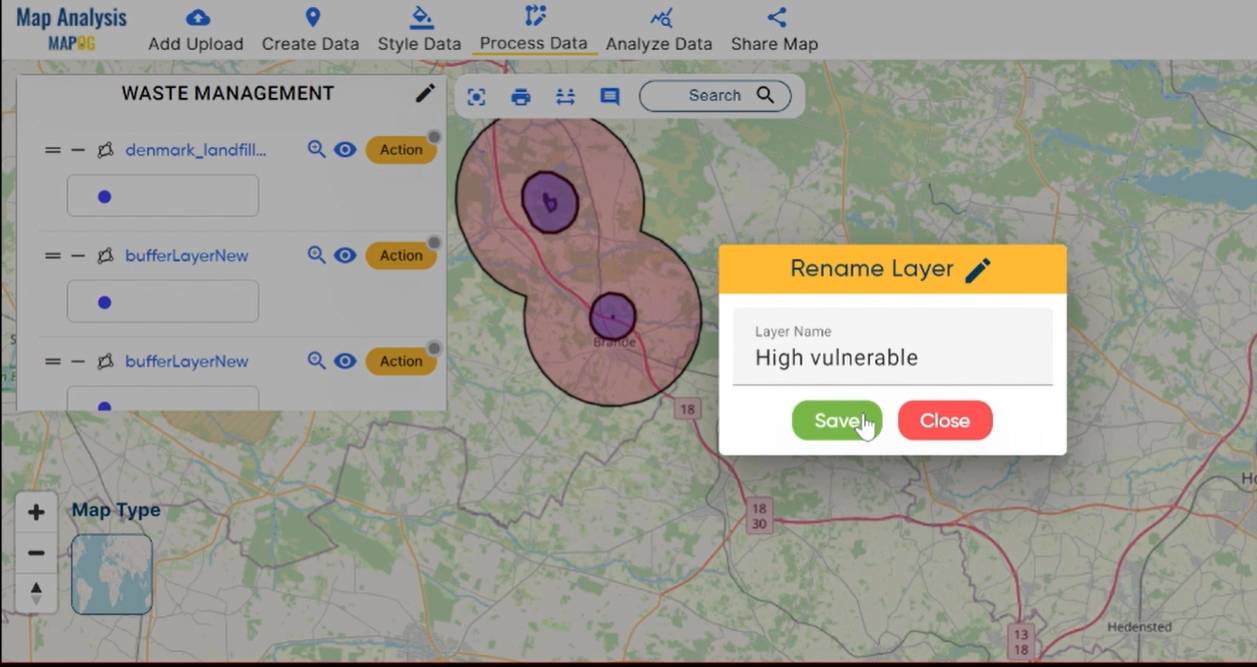Collapse the denmark_landfill layer using minus

click(x=78, y=150)
